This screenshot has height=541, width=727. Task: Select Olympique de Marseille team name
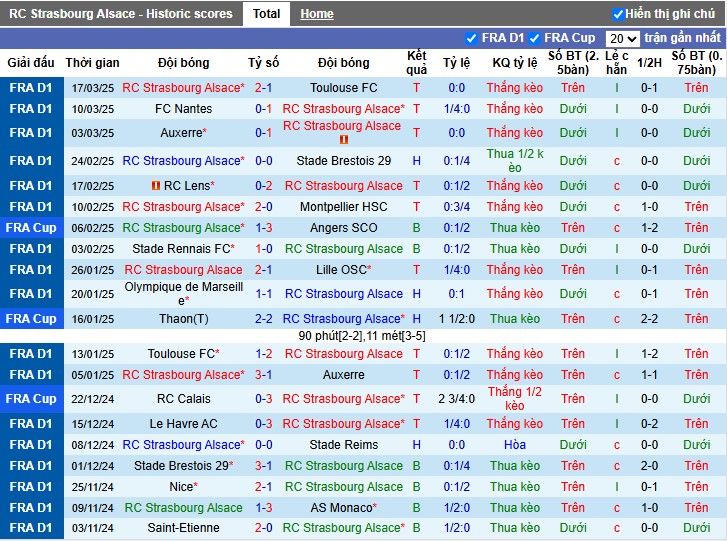point(184,294)
